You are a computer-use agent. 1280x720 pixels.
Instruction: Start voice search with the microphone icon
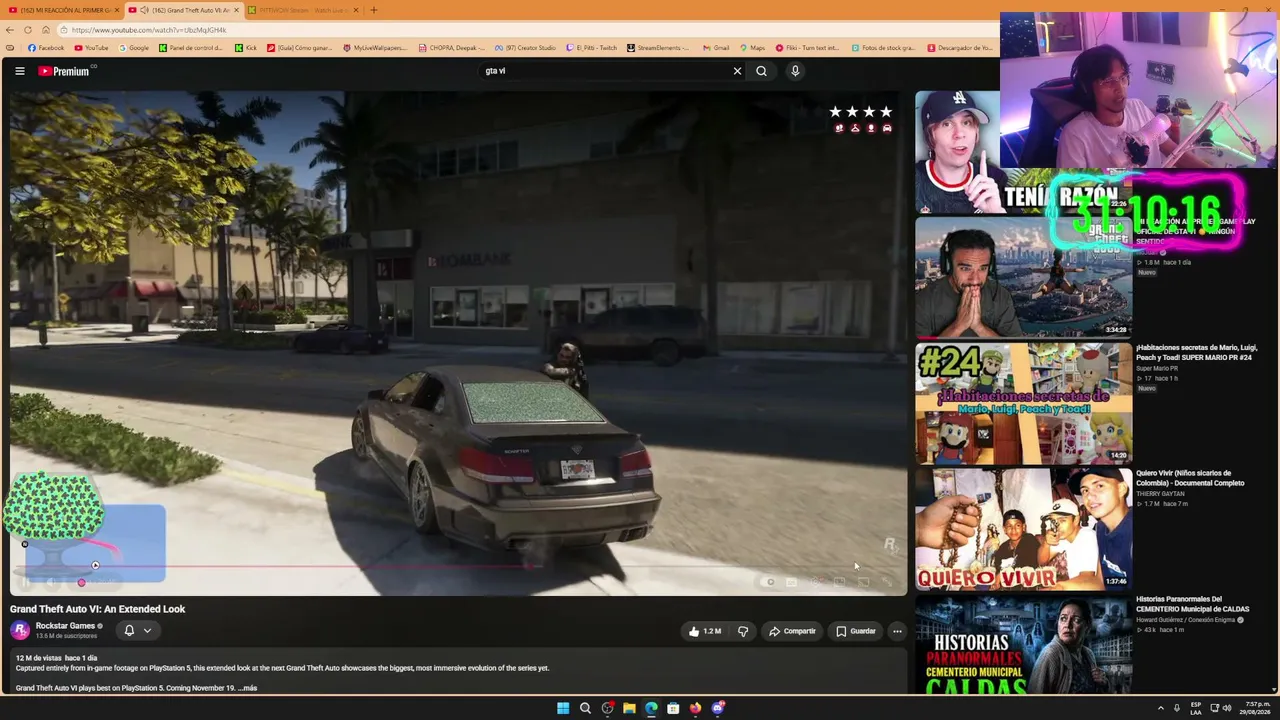tap(795, 71)
